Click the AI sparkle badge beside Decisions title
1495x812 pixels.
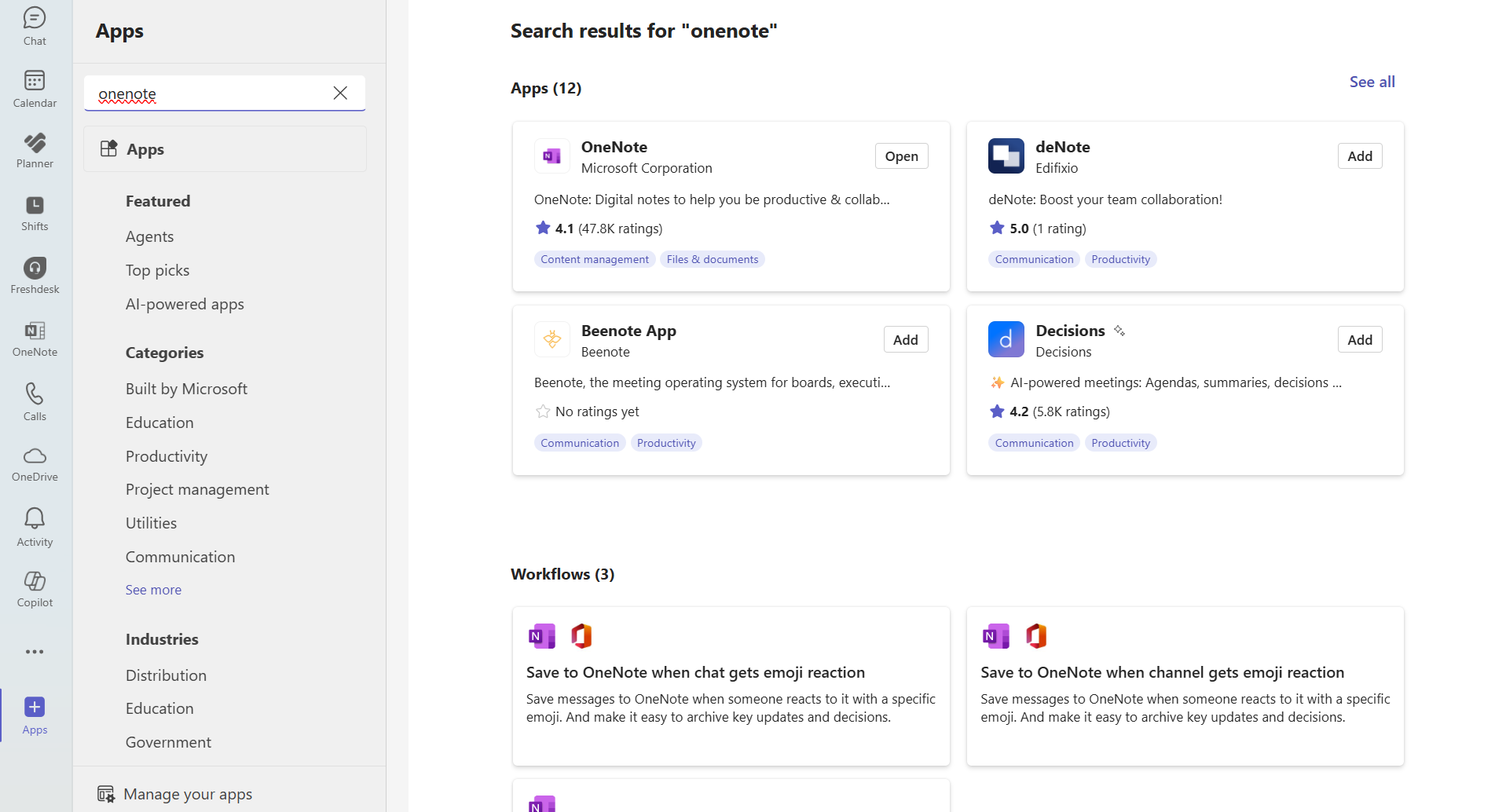tap(1119, 331)
